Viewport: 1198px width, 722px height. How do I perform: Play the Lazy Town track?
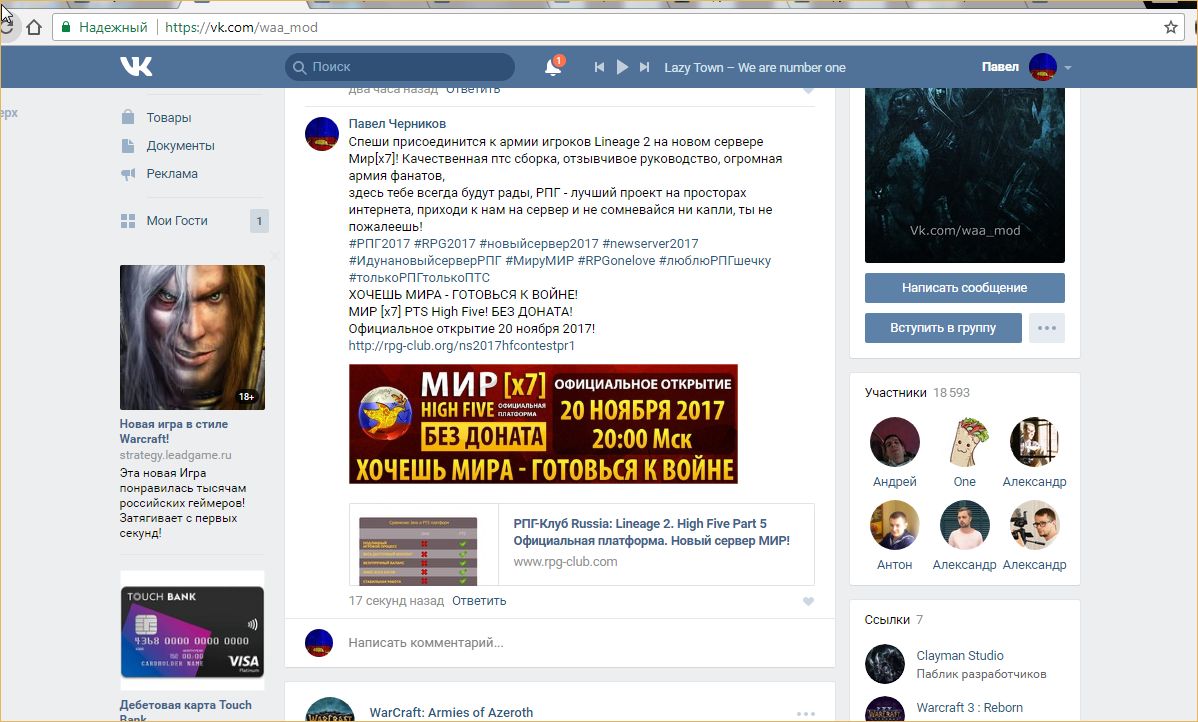tap(622, 67)
